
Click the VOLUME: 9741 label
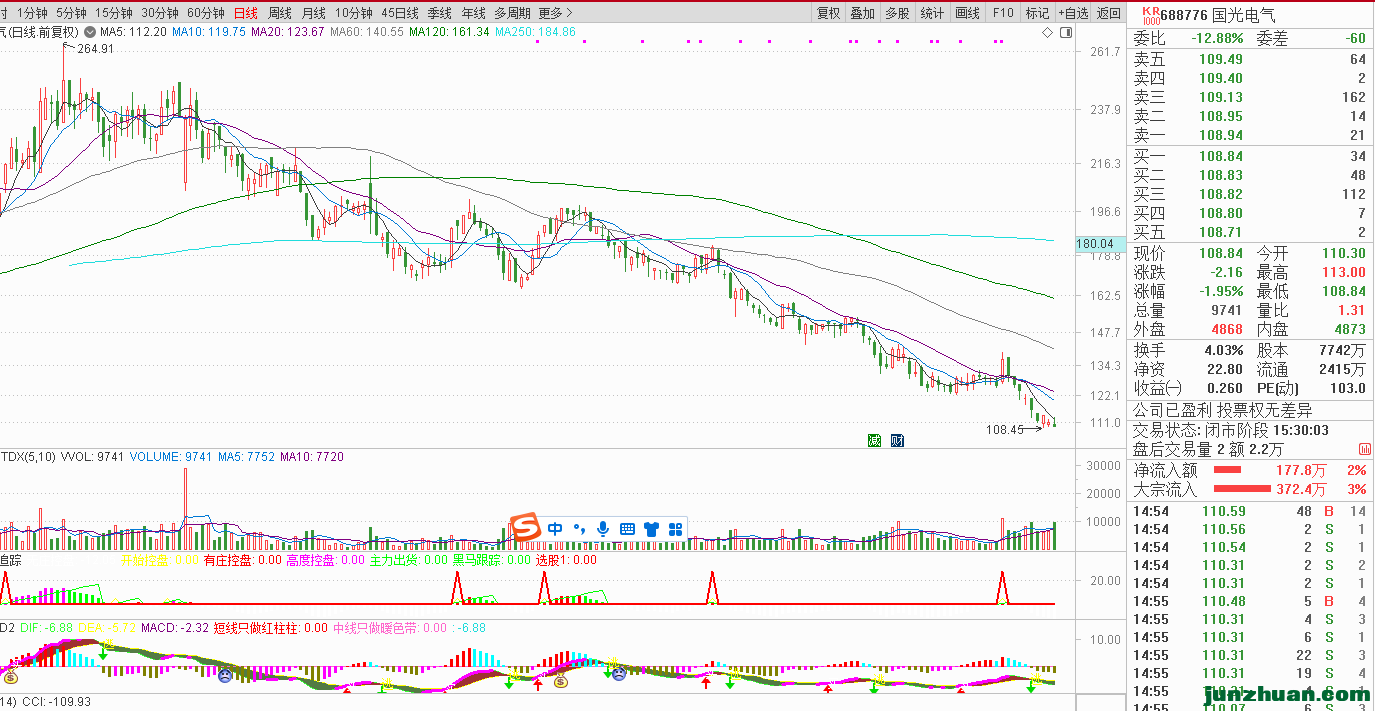pos(170,457)
